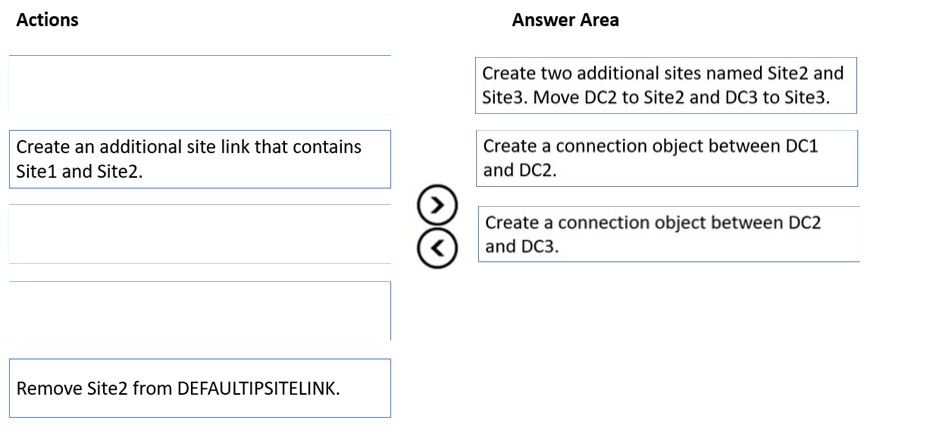This screenshot has width=939, height=434.
Task: Select Remove Site2 from DEFAULTIPSITELINK action
Action: (199, 388)
